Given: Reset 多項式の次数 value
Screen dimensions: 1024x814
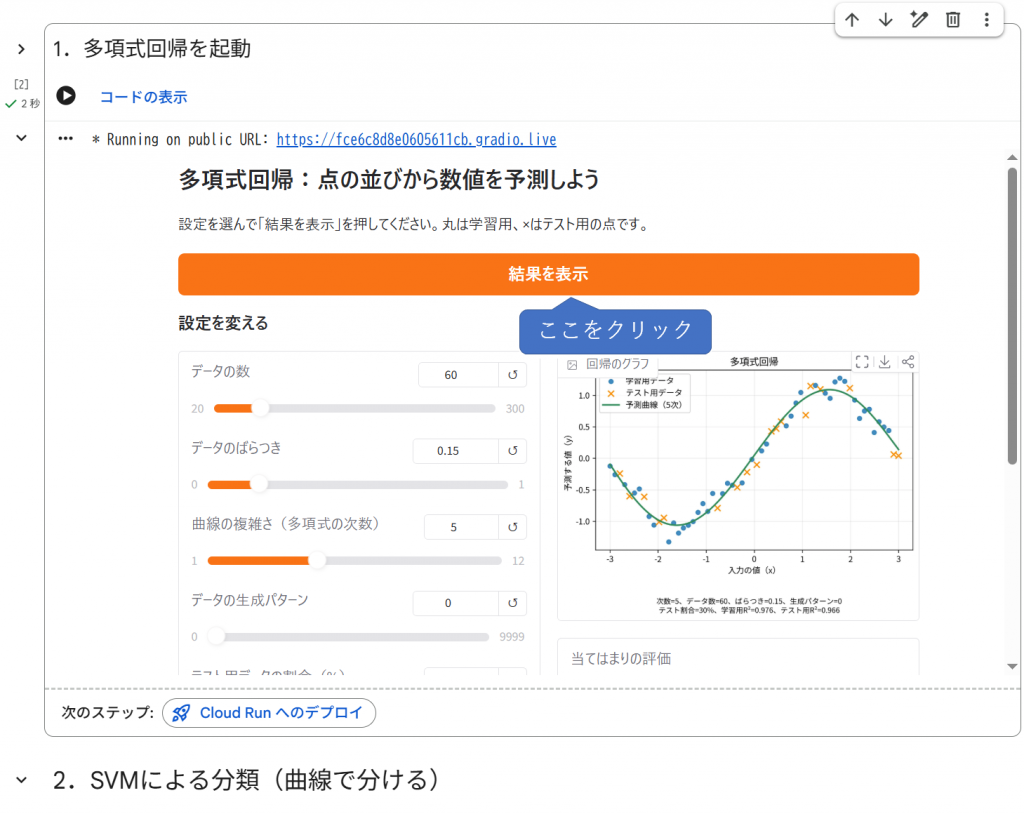Looking at the screenshot, I should pyautogui.click(x=513, y=527).
